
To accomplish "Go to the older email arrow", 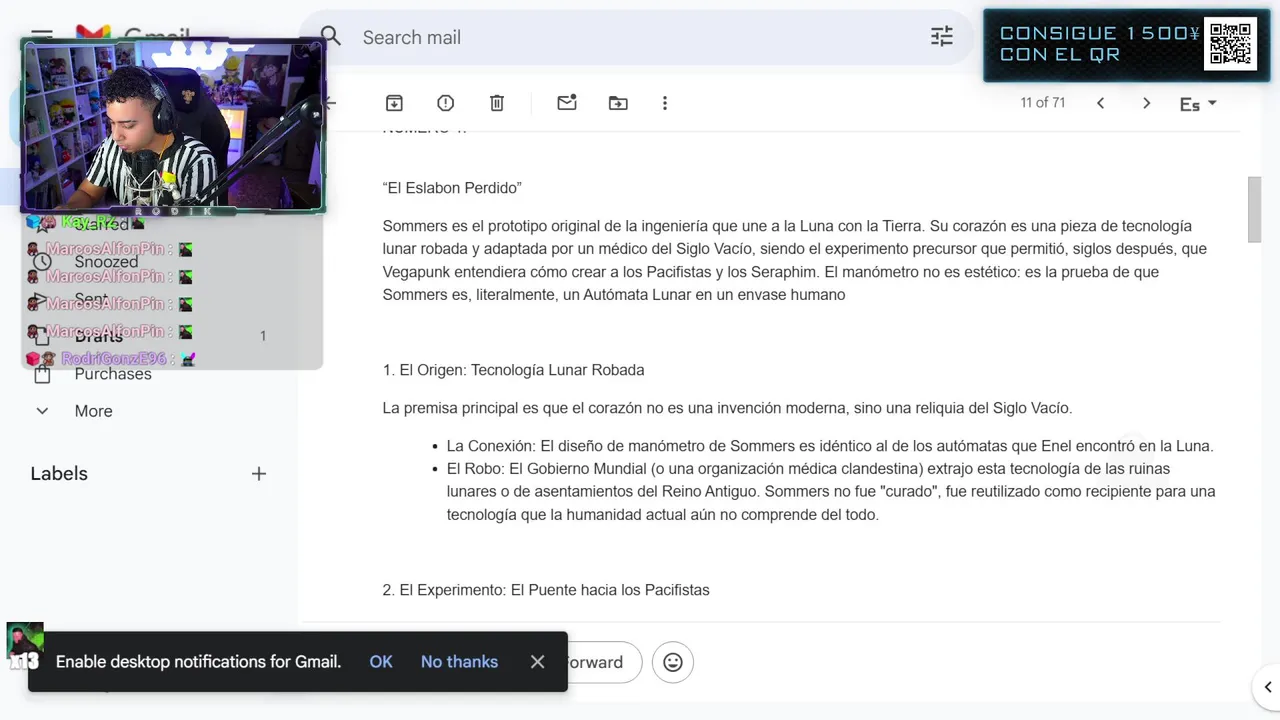I will point(1146,103).
